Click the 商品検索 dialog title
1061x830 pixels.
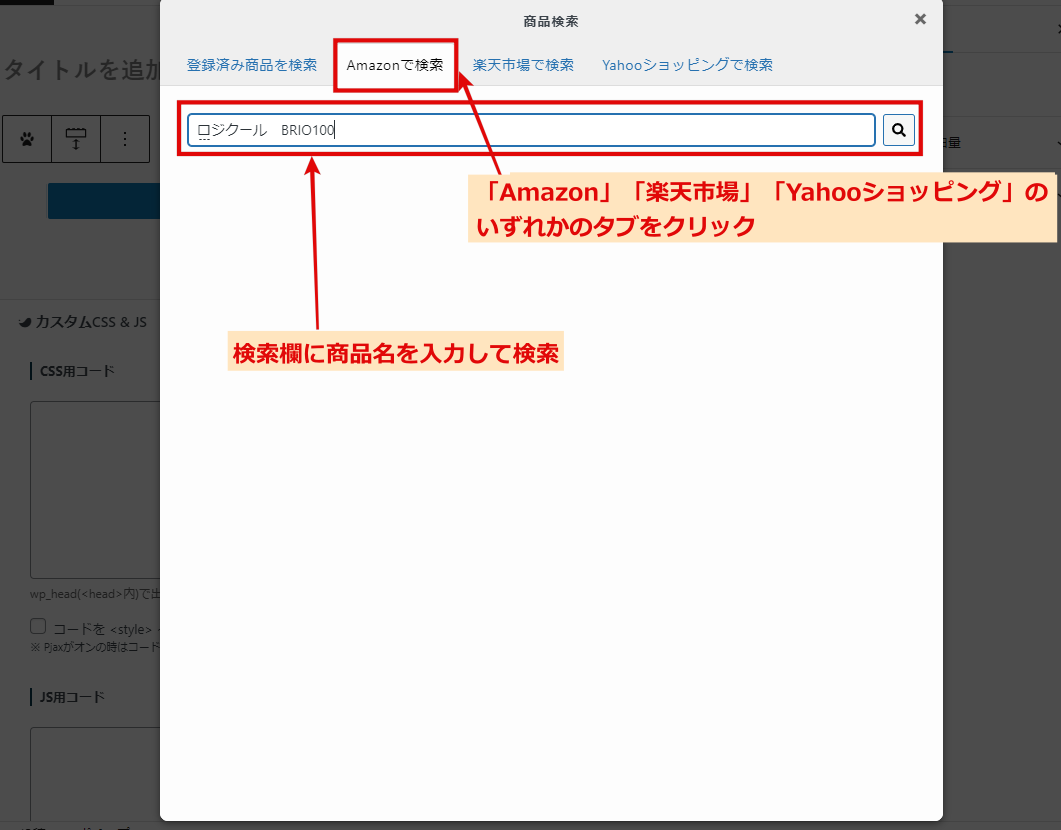point(551,22)
